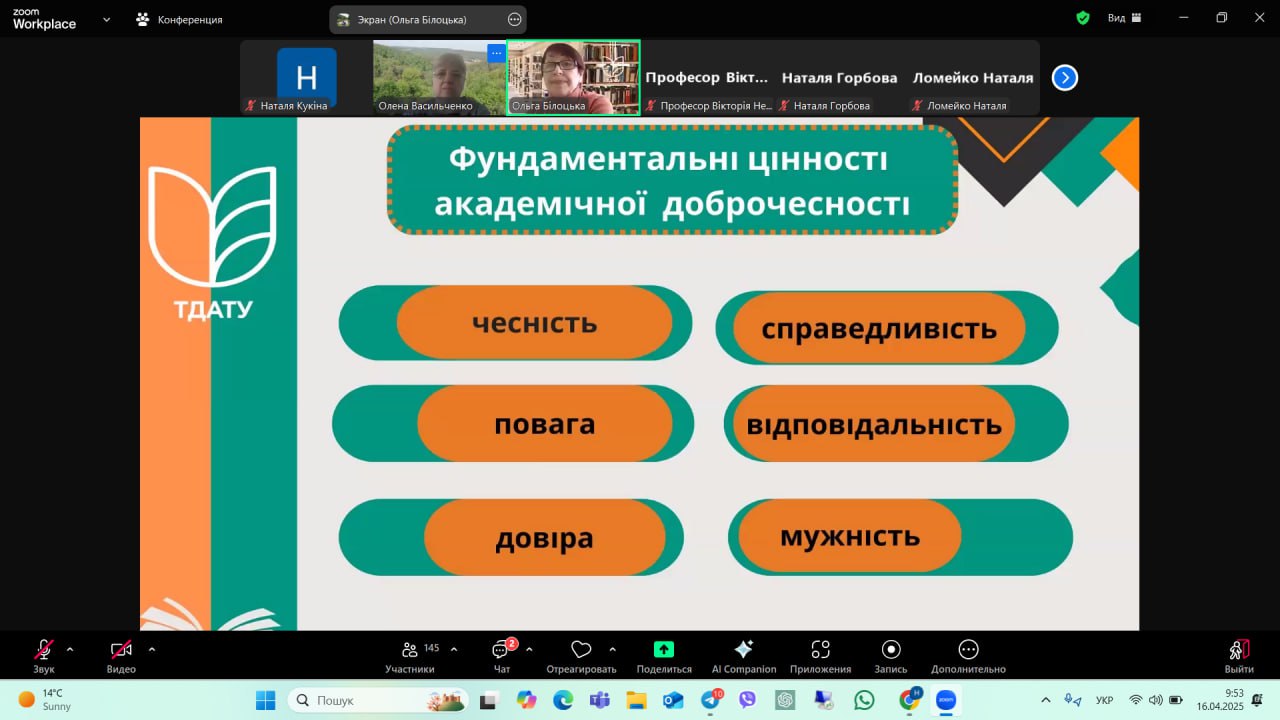Open the Windows Start menu

coord(265,700)
